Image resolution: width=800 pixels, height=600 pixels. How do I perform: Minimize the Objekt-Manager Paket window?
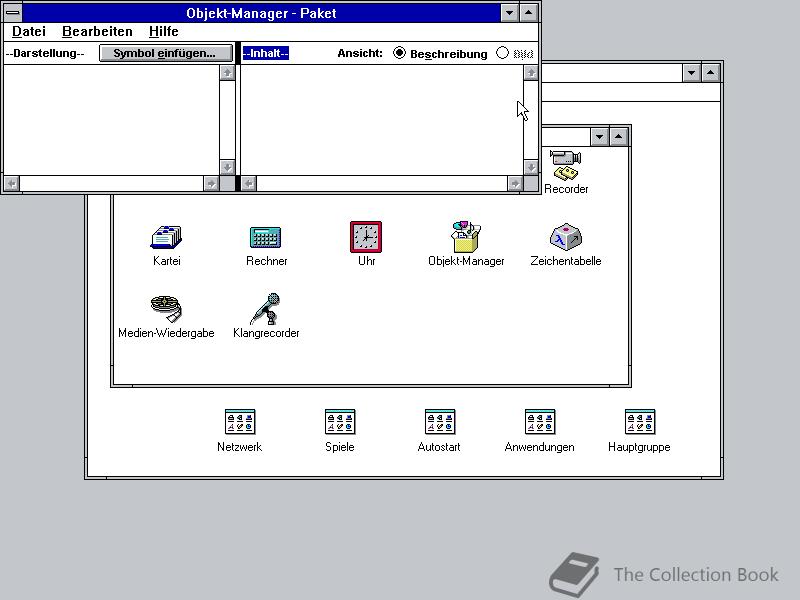coord(509,13)
